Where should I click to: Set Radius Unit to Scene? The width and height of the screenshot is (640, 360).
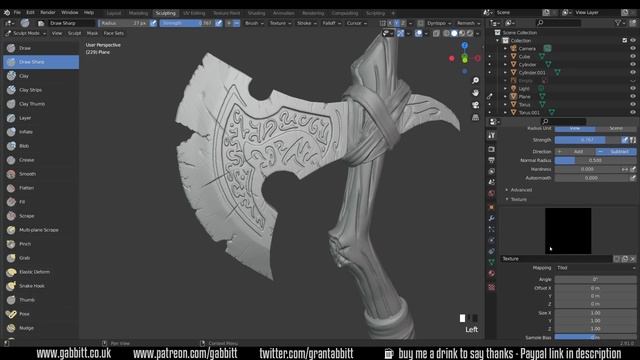pyautogui.click(x=616, y=128)
